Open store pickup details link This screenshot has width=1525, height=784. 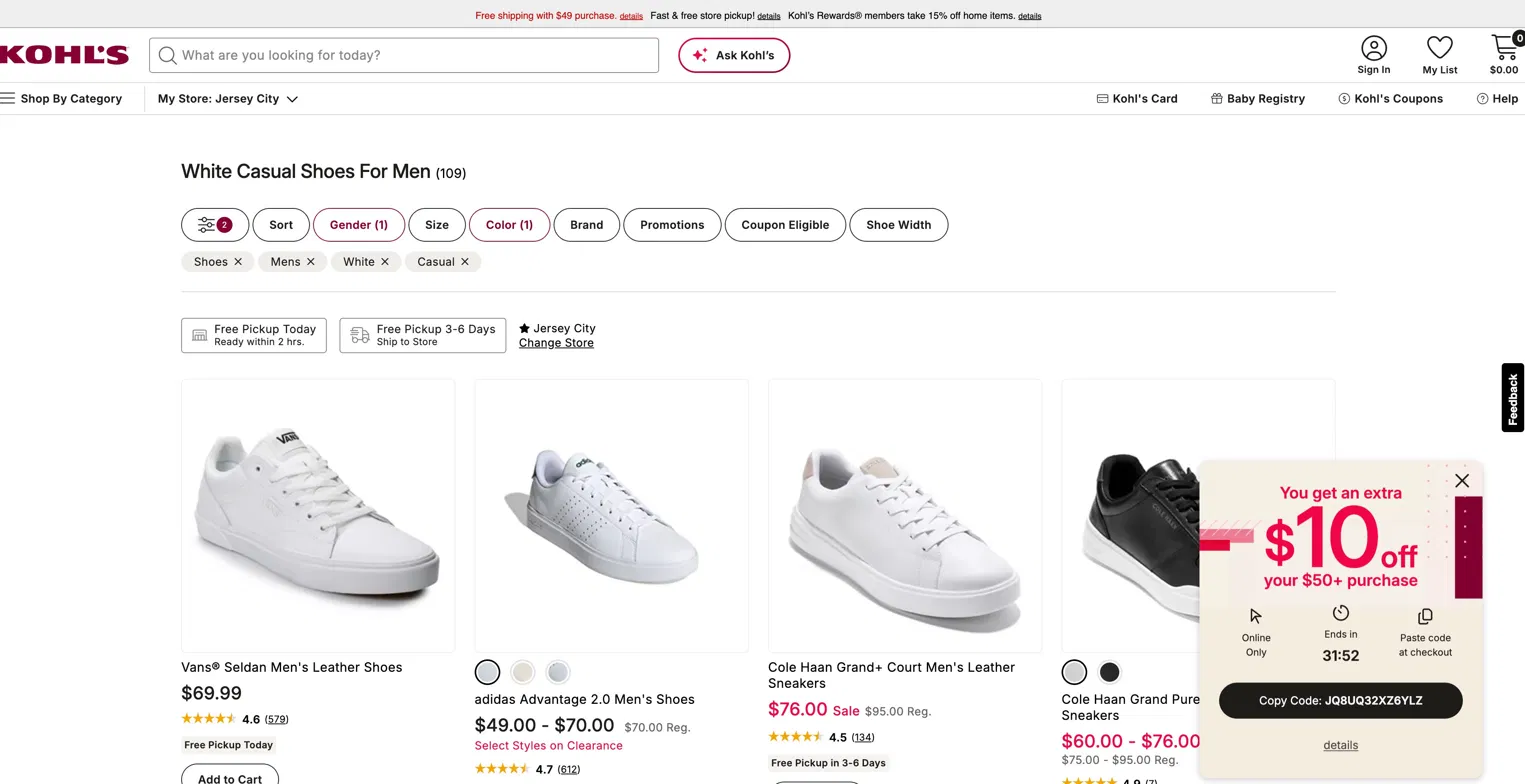[769, 16]
